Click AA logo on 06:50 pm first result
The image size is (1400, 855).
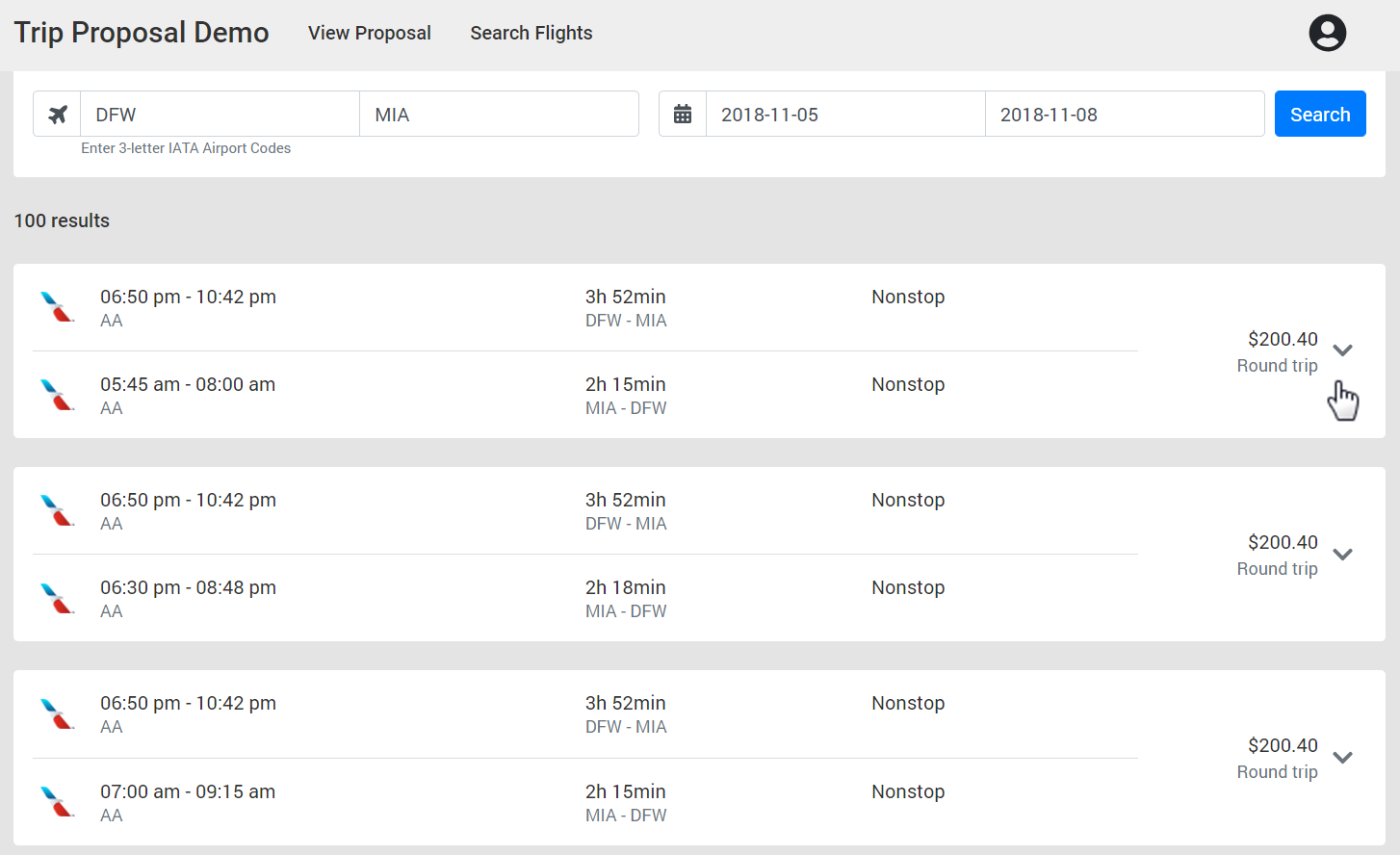point(58,307)
